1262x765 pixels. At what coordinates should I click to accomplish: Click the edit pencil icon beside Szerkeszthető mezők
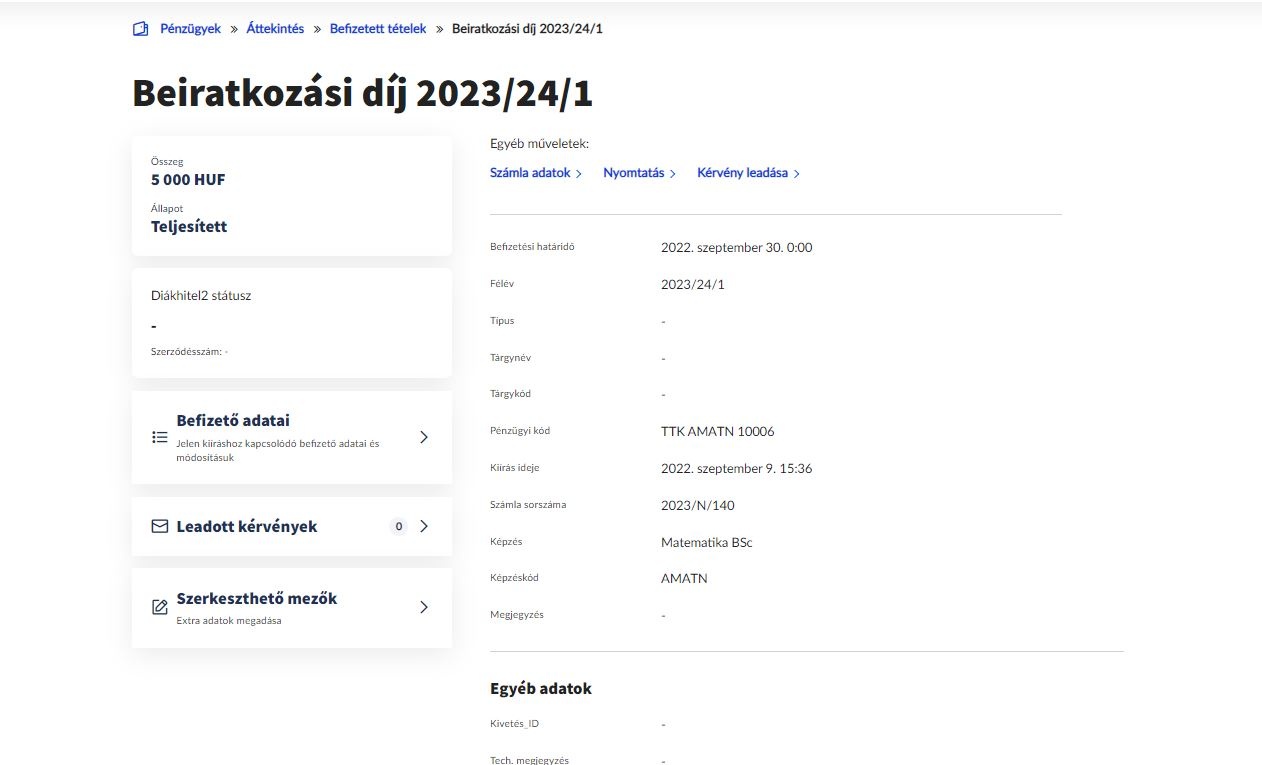pyautogui.click(x=159, y=607)
